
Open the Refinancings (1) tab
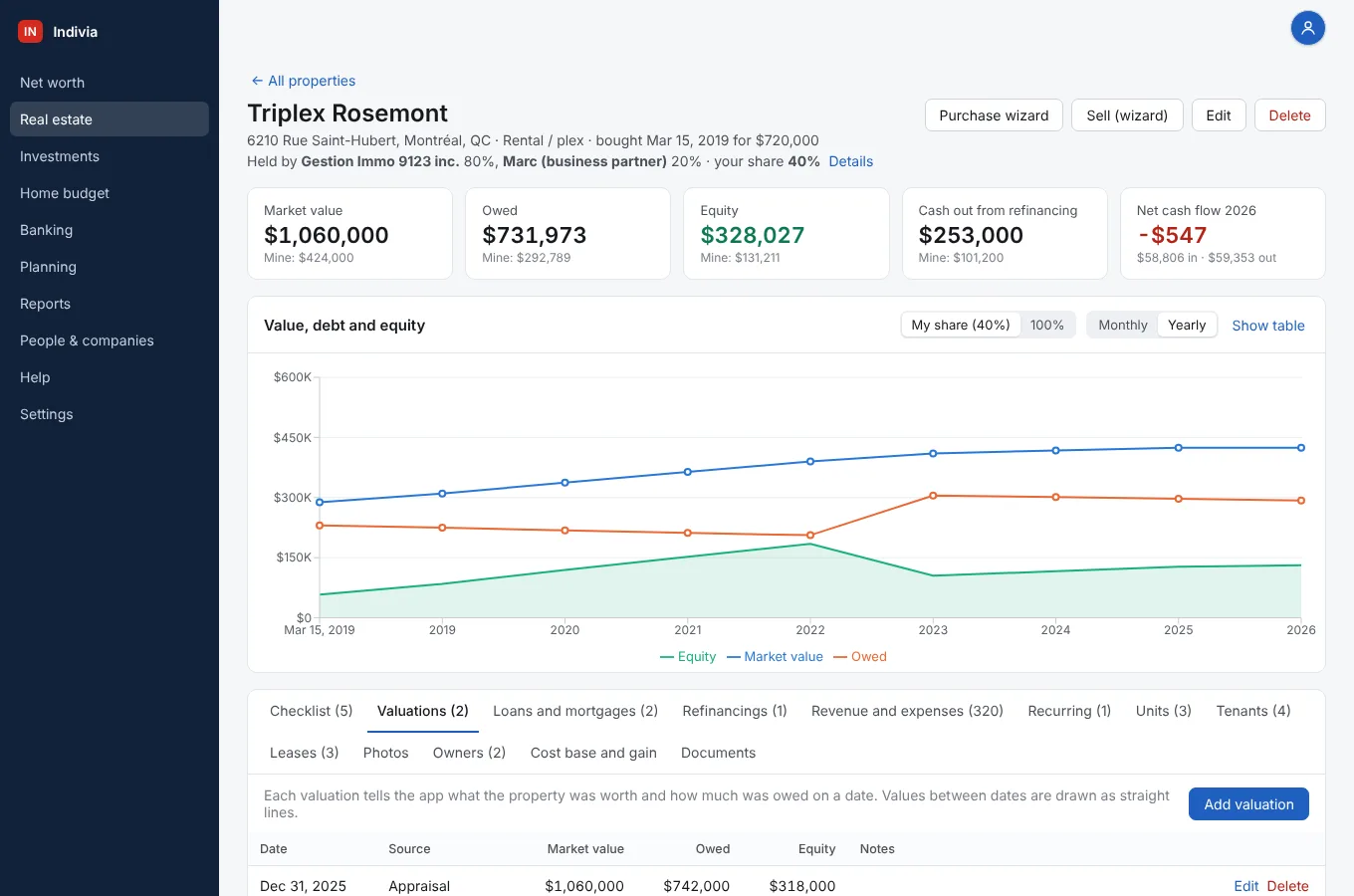735,711
